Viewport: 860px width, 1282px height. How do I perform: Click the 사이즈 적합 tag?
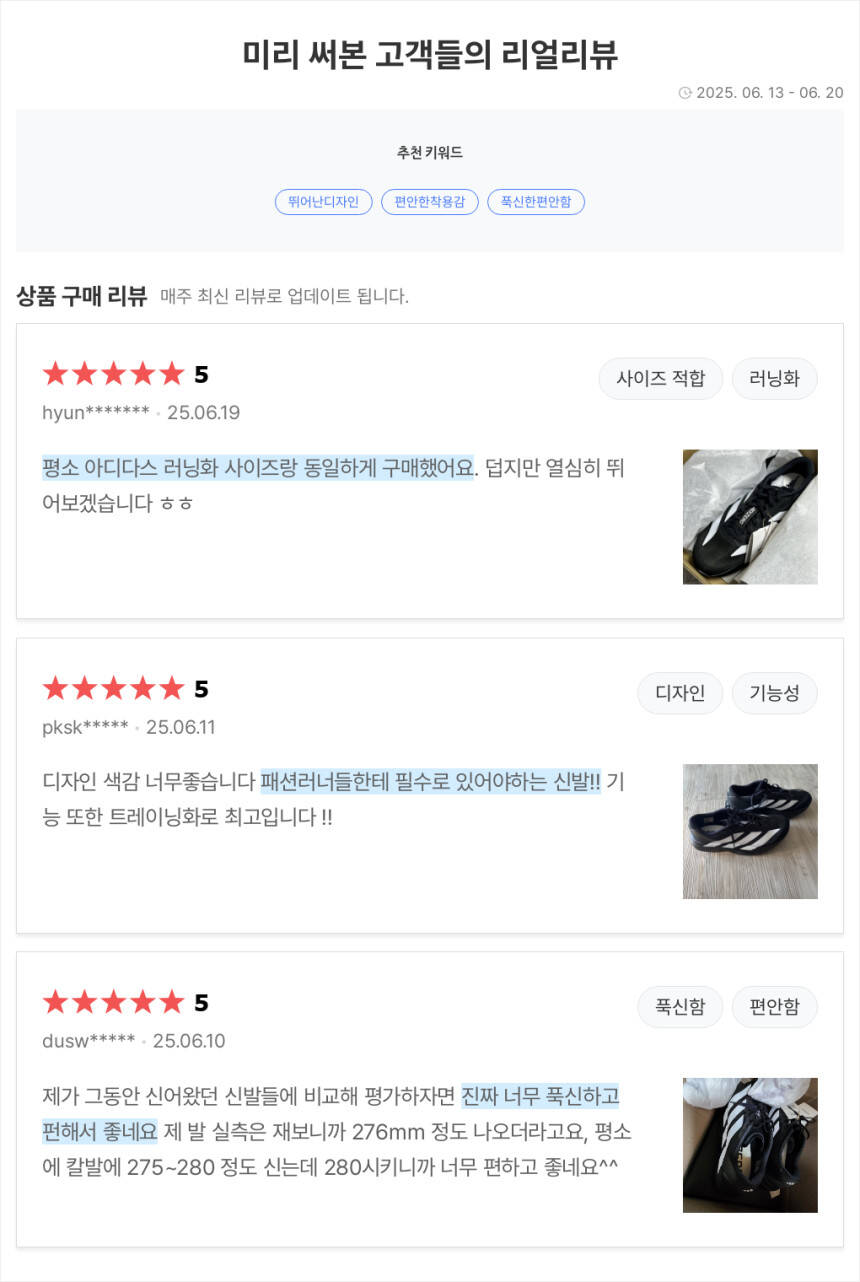tap(660, 379)
